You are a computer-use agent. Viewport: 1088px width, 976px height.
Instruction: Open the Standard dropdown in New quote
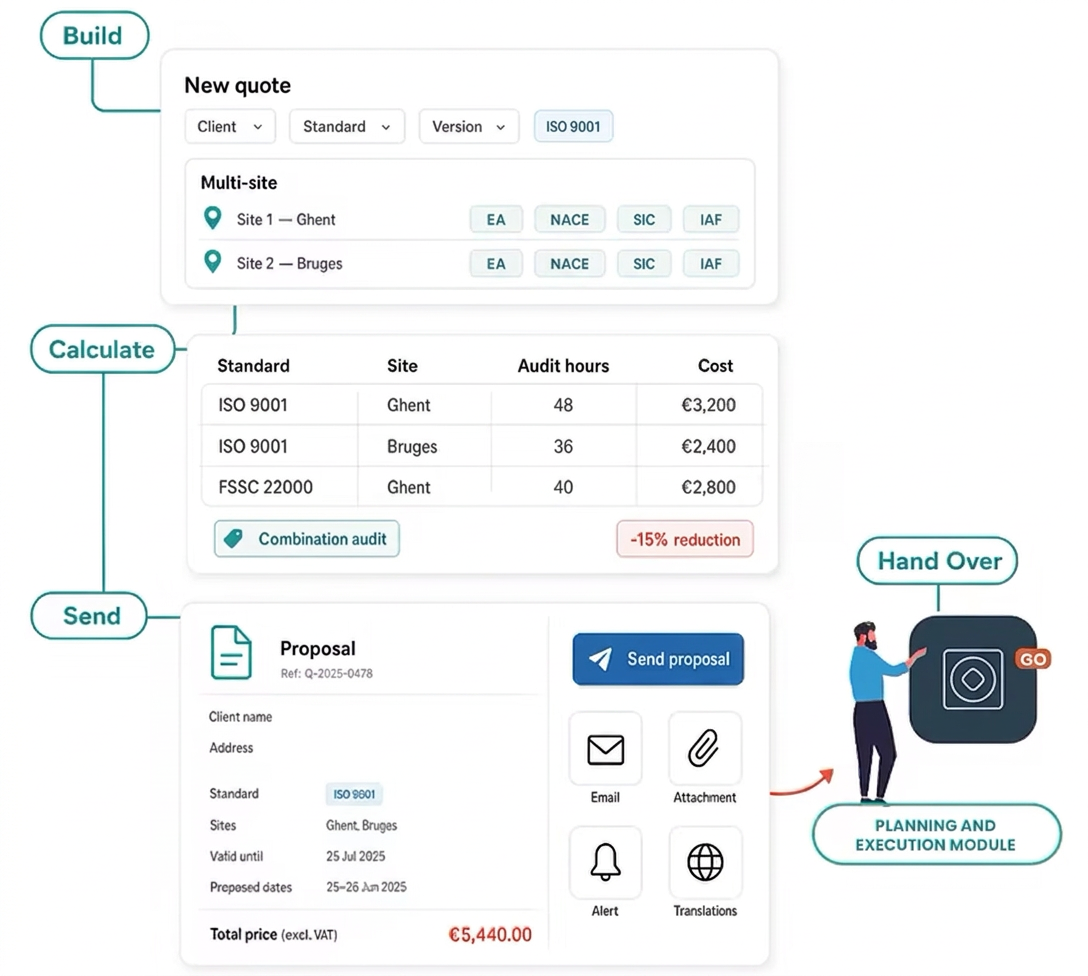pos(347,127)
